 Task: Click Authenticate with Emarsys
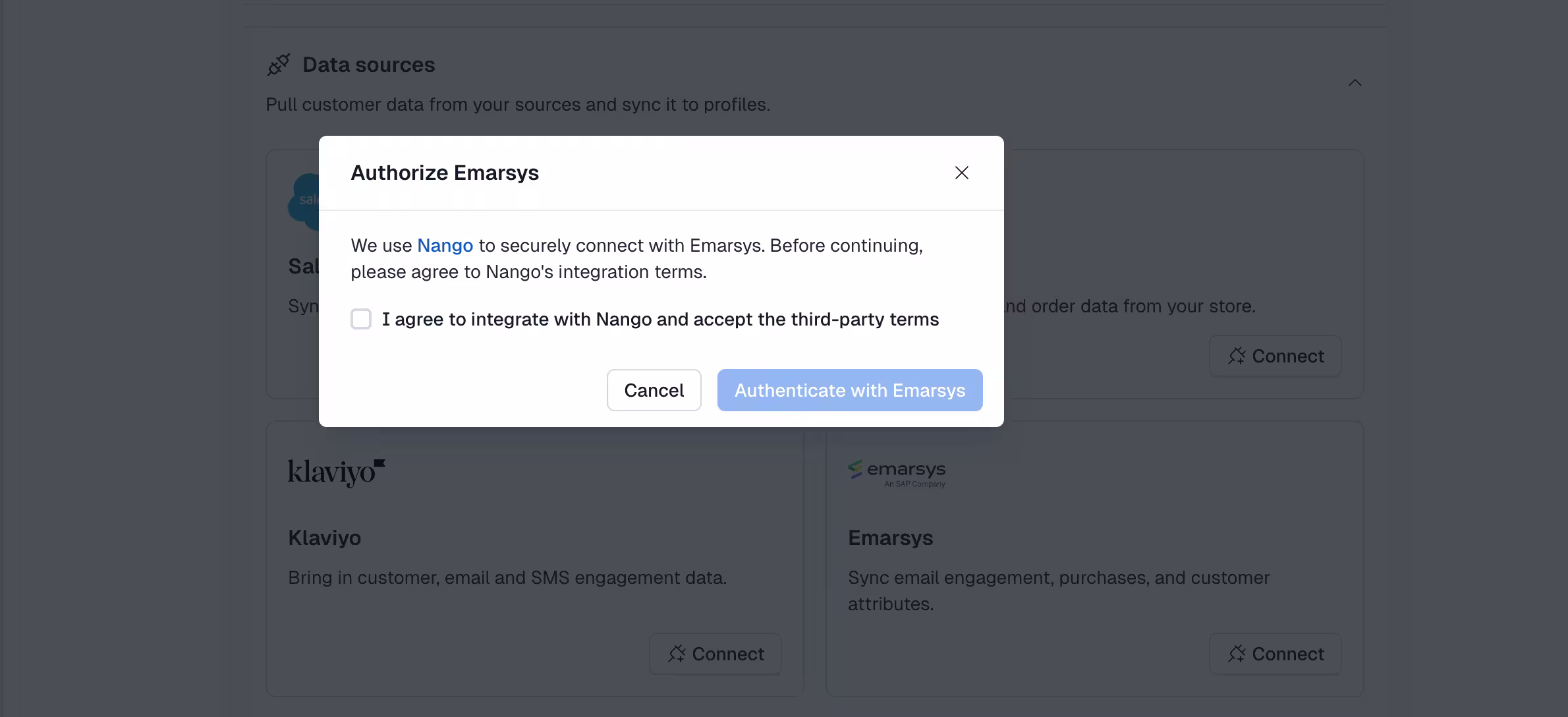[850, 390]
